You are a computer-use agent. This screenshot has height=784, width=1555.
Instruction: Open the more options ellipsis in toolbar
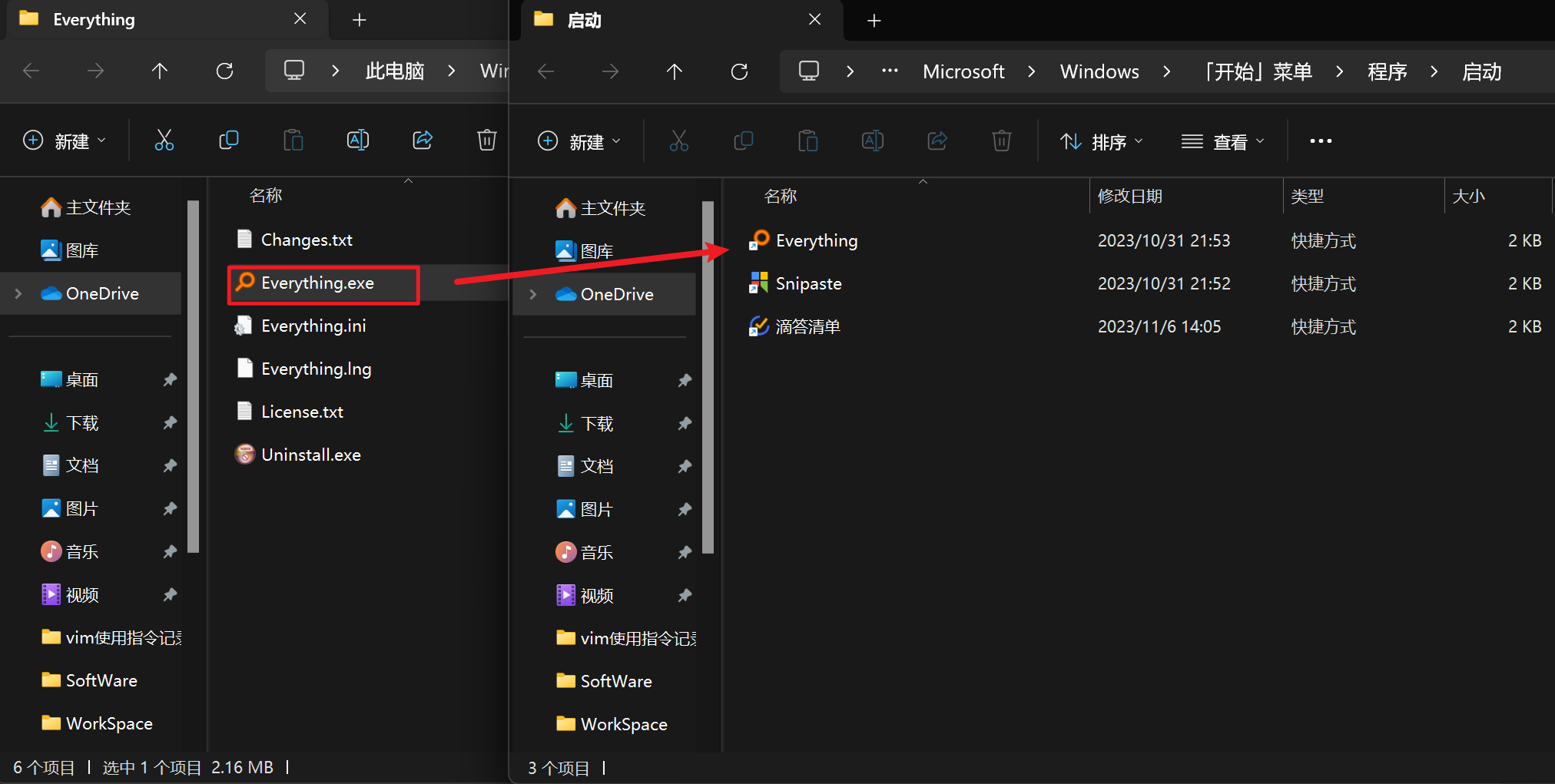(x=1320, y=141)
